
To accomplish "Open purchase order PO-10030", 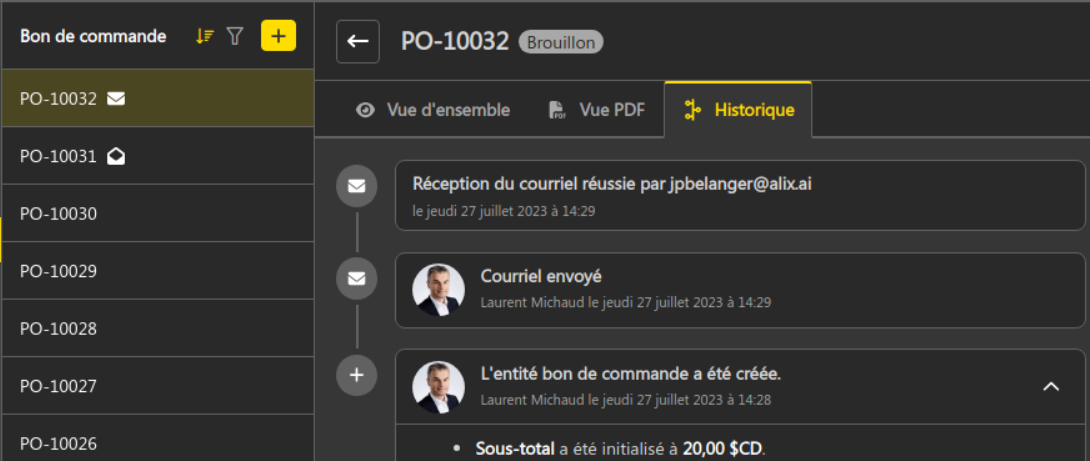I will point(158,213).
